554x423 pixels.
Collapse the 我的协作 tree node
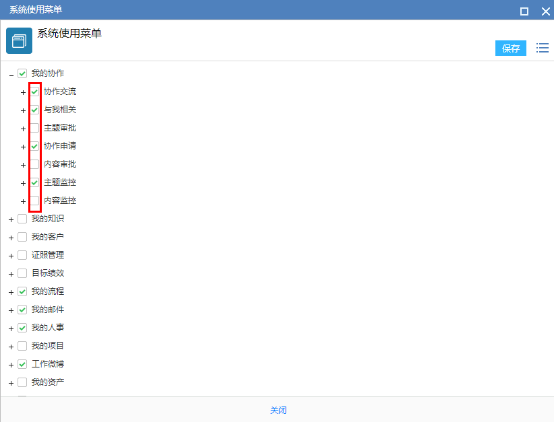[11, 75]
